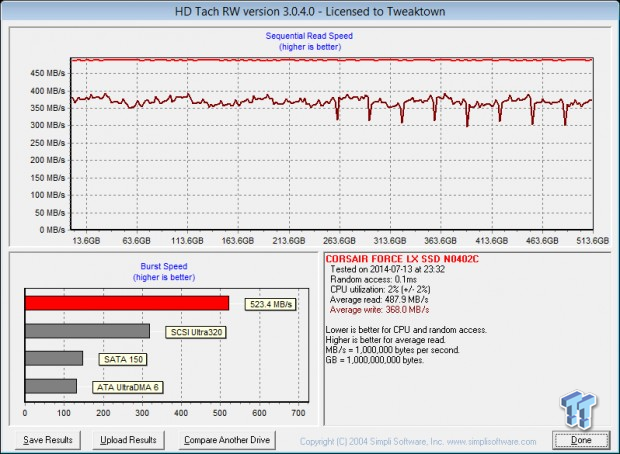Click the 0 MB/s axis label
The image size is (620, 454).
52,230
